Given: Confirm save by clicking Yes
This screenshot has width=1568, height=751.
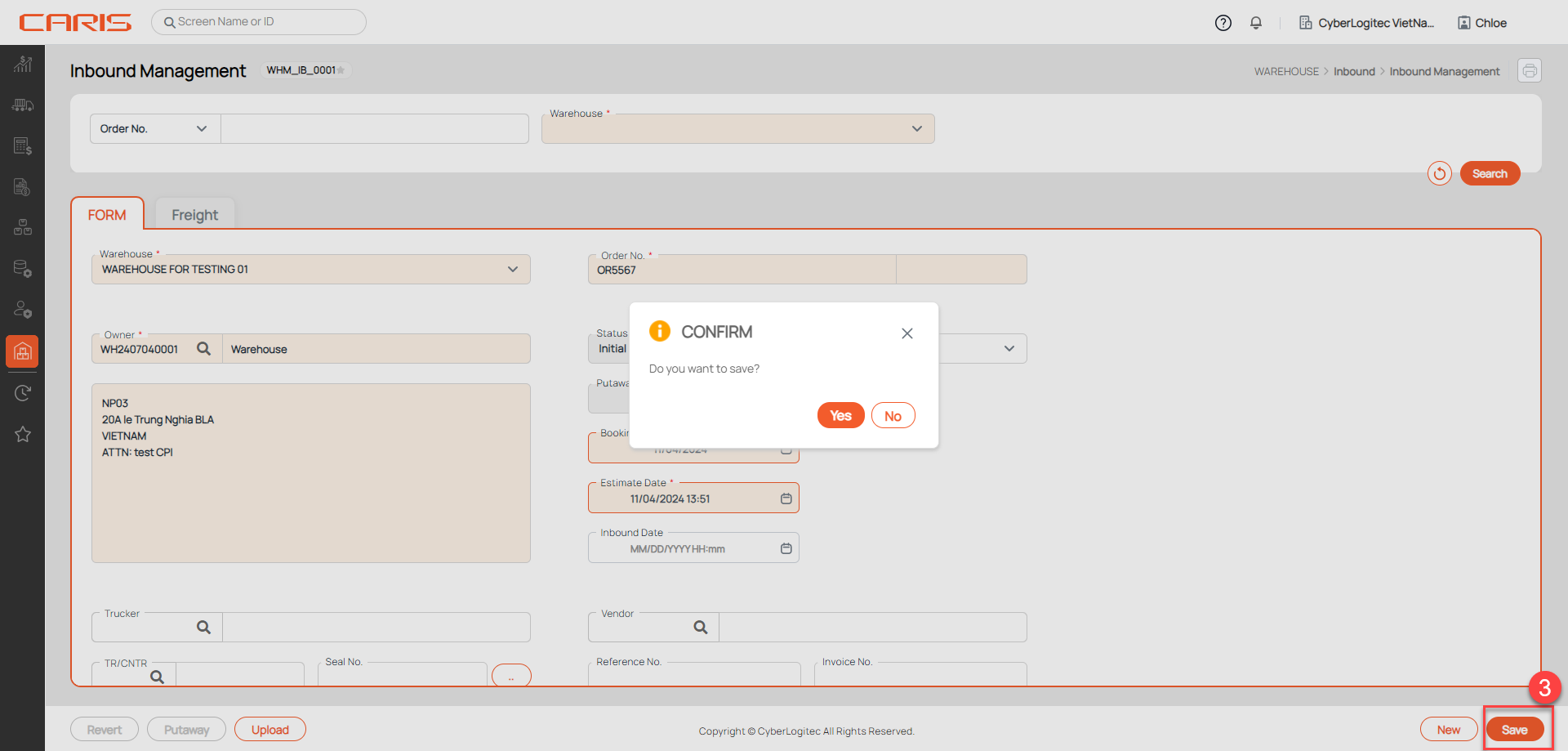Looking at the screenshot, I should pos(840,416).
